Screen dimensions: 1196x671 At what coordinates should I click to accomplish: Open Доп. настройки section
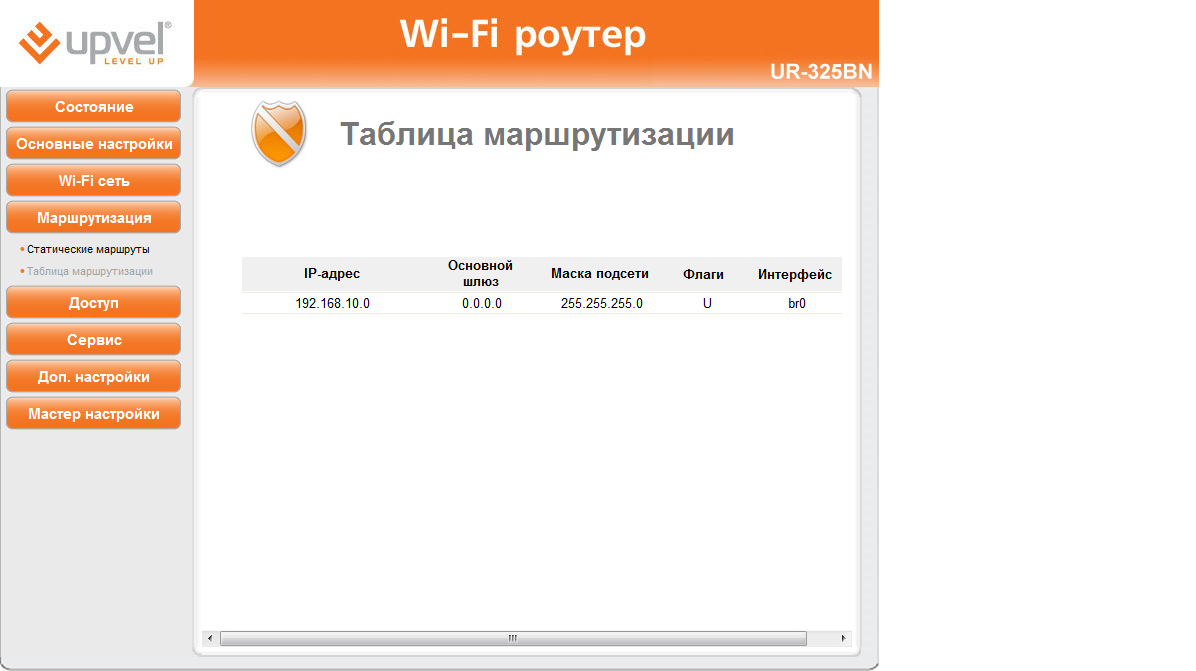click(x=94, y=377)
